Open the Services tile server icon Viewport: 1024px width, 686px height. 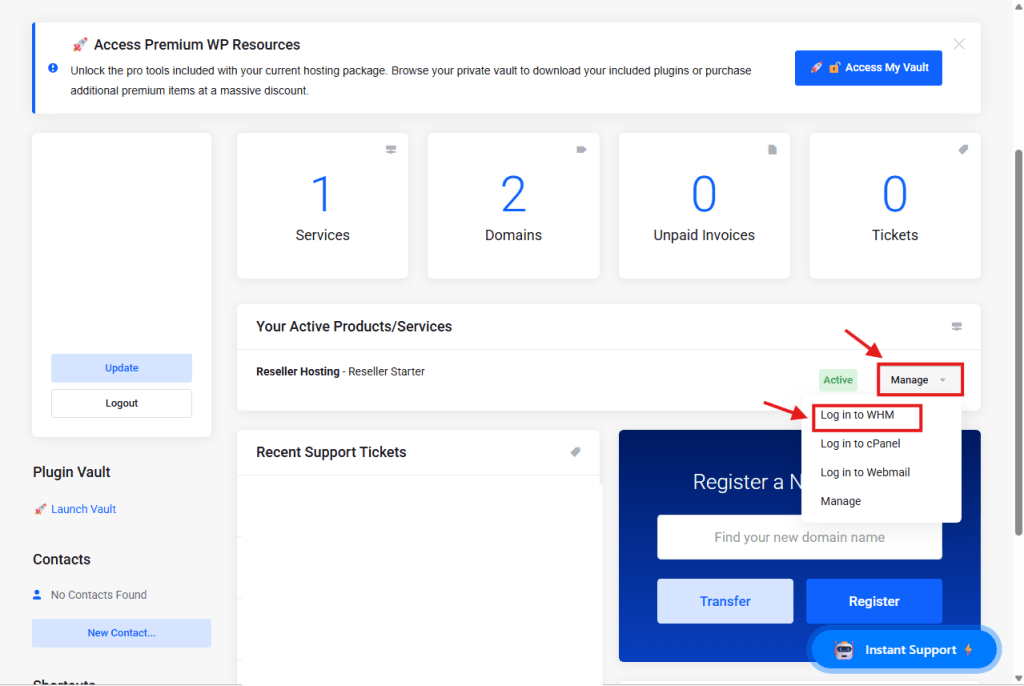click(391, 150)
